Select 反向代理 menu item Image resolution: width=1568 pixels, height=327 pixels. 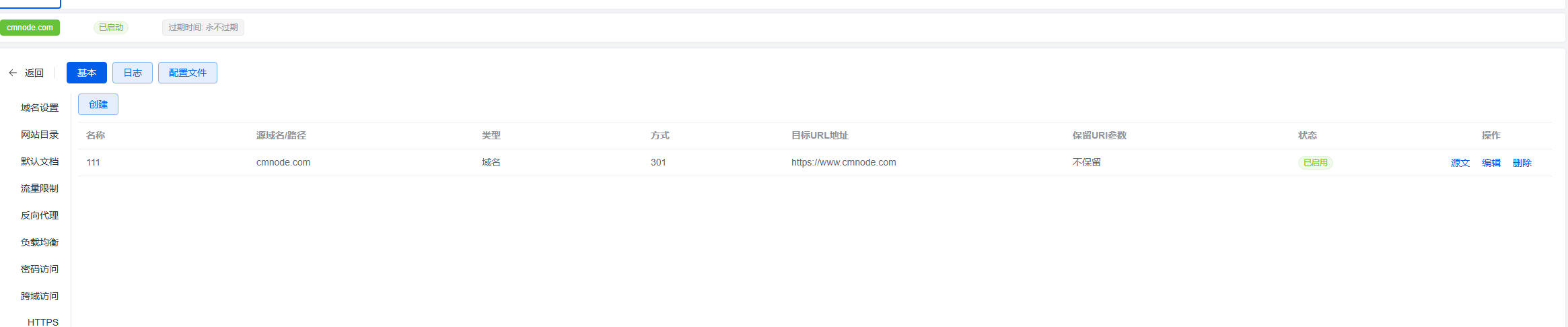point(40,215)
